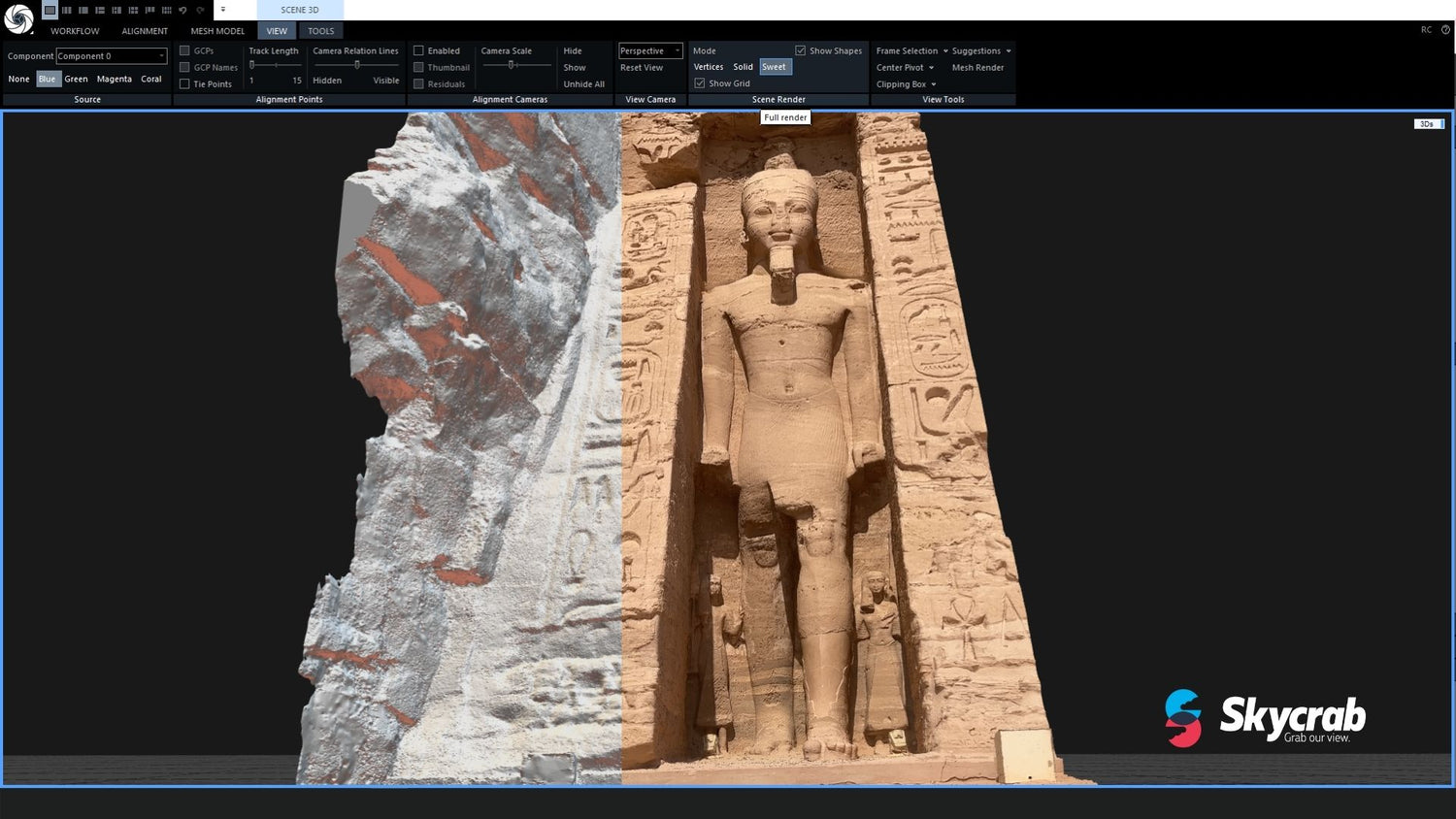The image size is (1456, 819).
Task: Select the four-pane grid layout icon
Action: (x=116, y=10)
